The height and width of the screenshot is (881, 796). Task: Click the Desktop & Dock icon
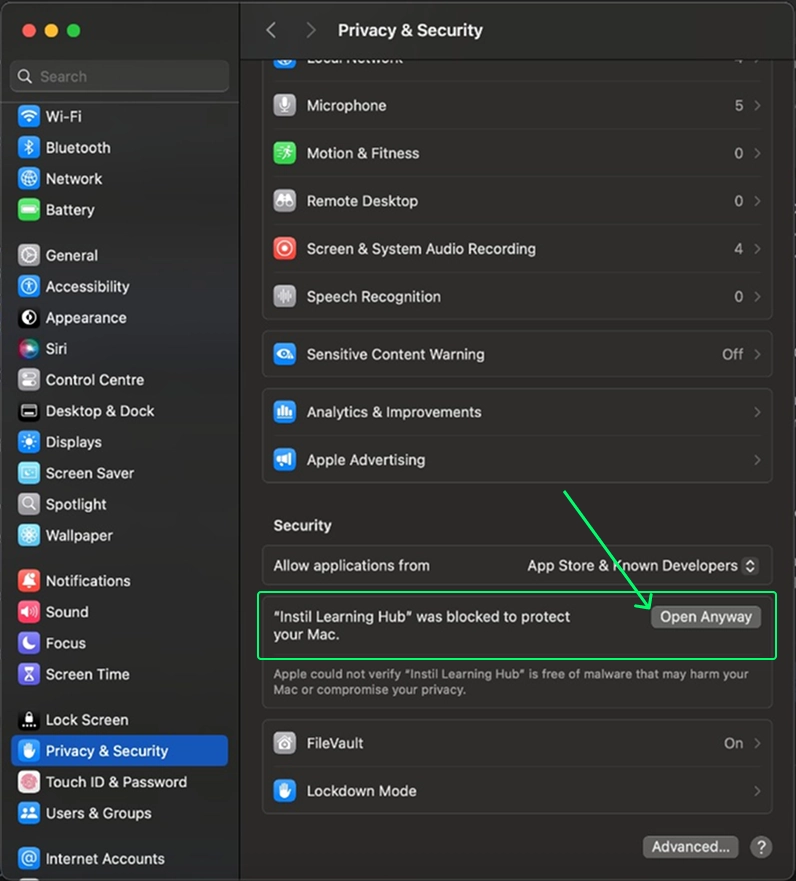[x=29, y=411]
